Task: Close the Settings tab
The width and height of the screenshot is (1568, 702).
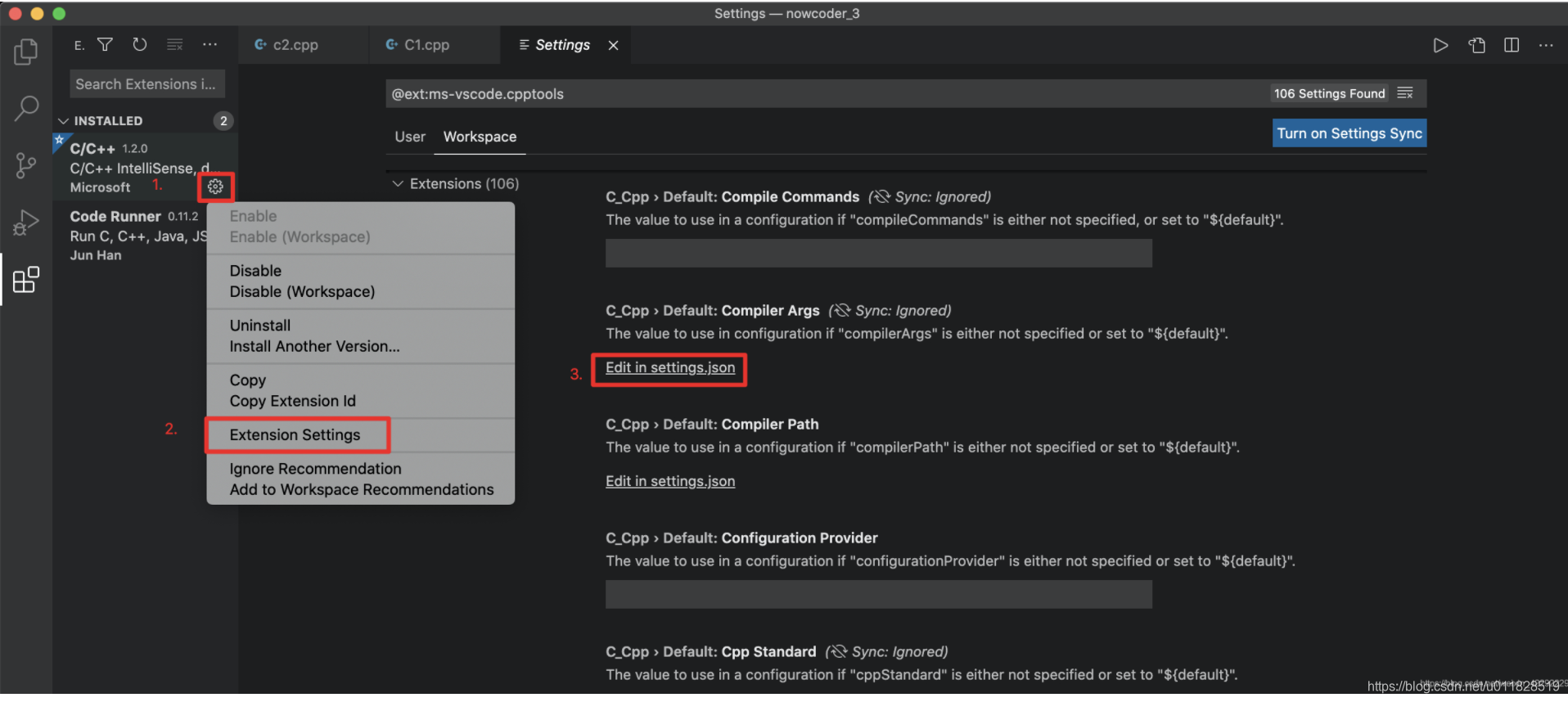Action: [613, 45]
